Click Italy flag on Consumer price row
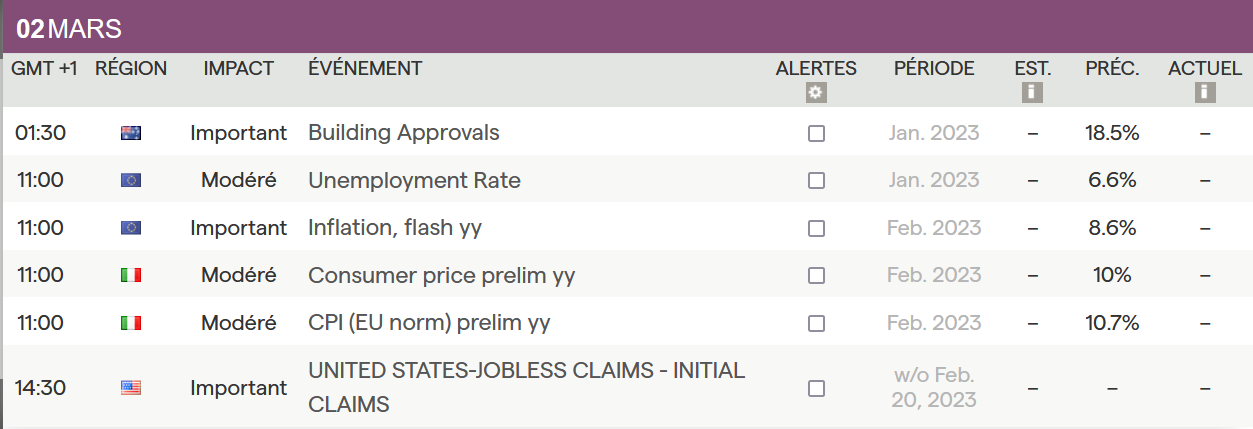1253x429 pixels. click(131, 275)
